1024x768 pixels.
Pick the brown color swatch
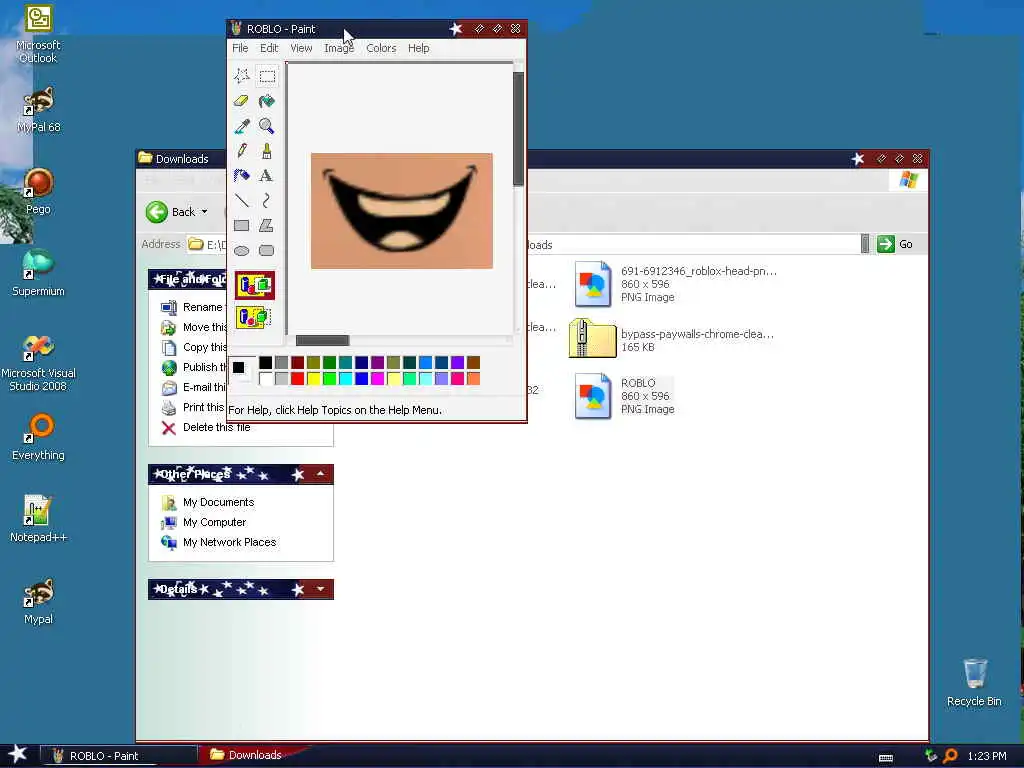[473, 362]
